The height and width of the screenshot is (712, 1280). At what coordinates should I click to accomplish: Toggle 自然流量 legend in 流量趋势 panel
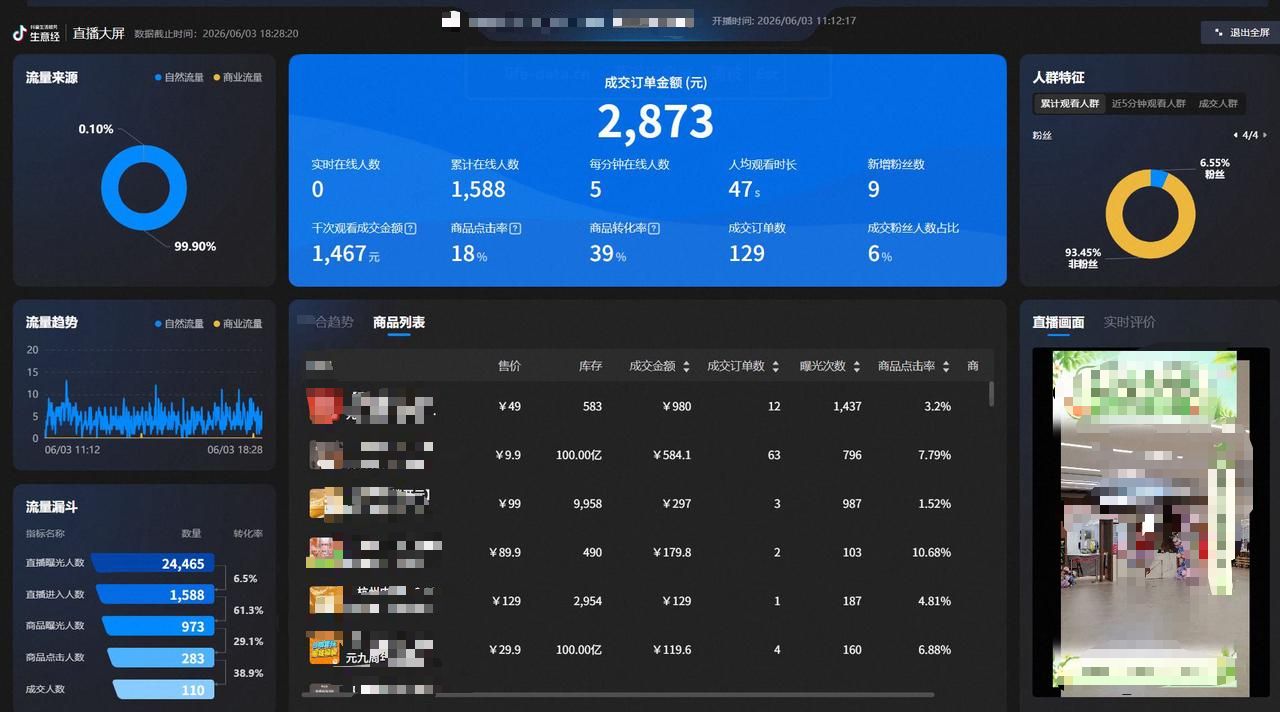tap(179, 324)
